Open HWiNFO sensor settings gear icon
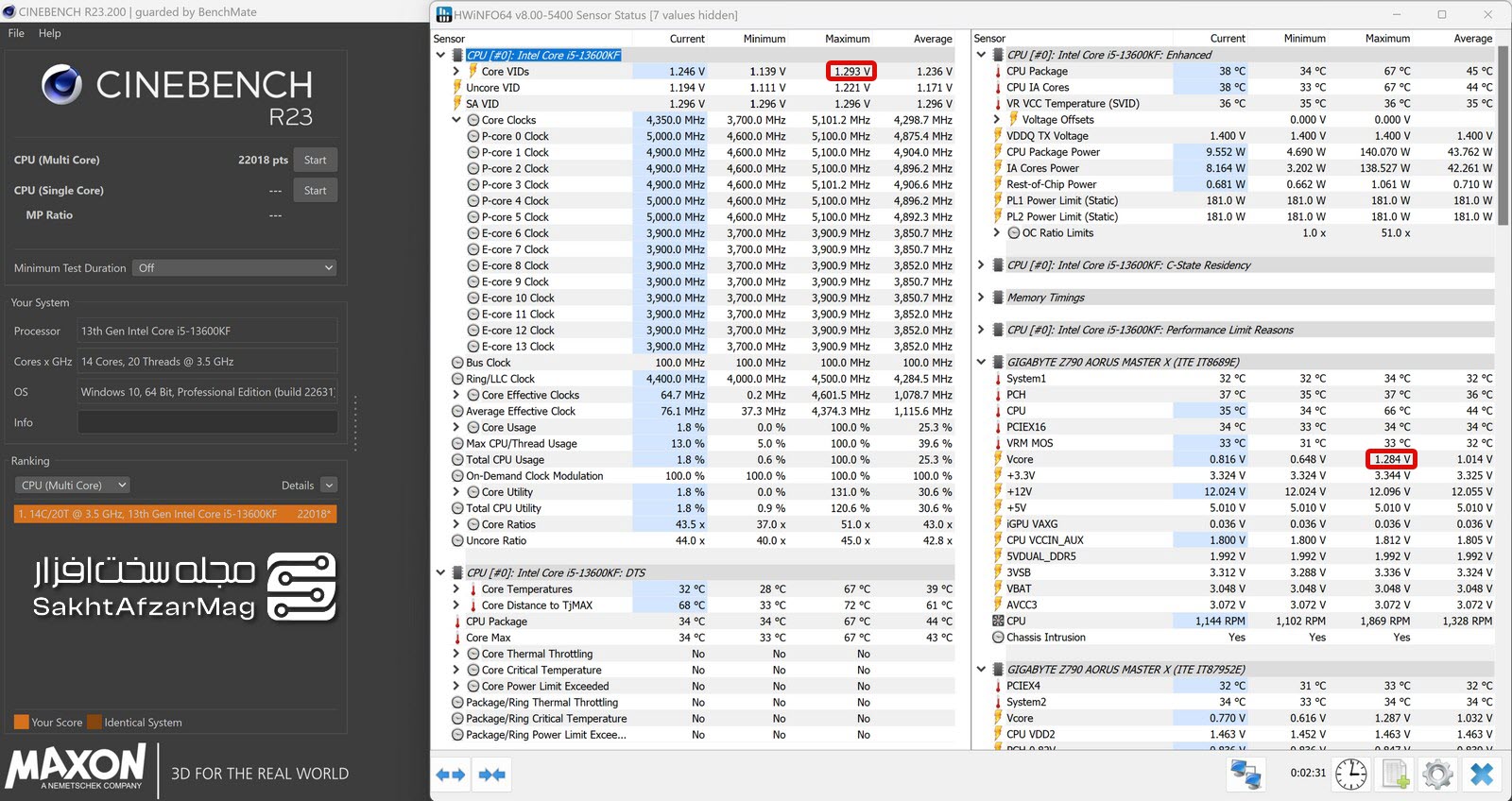1512x801 pixels. coord(1437,775)
